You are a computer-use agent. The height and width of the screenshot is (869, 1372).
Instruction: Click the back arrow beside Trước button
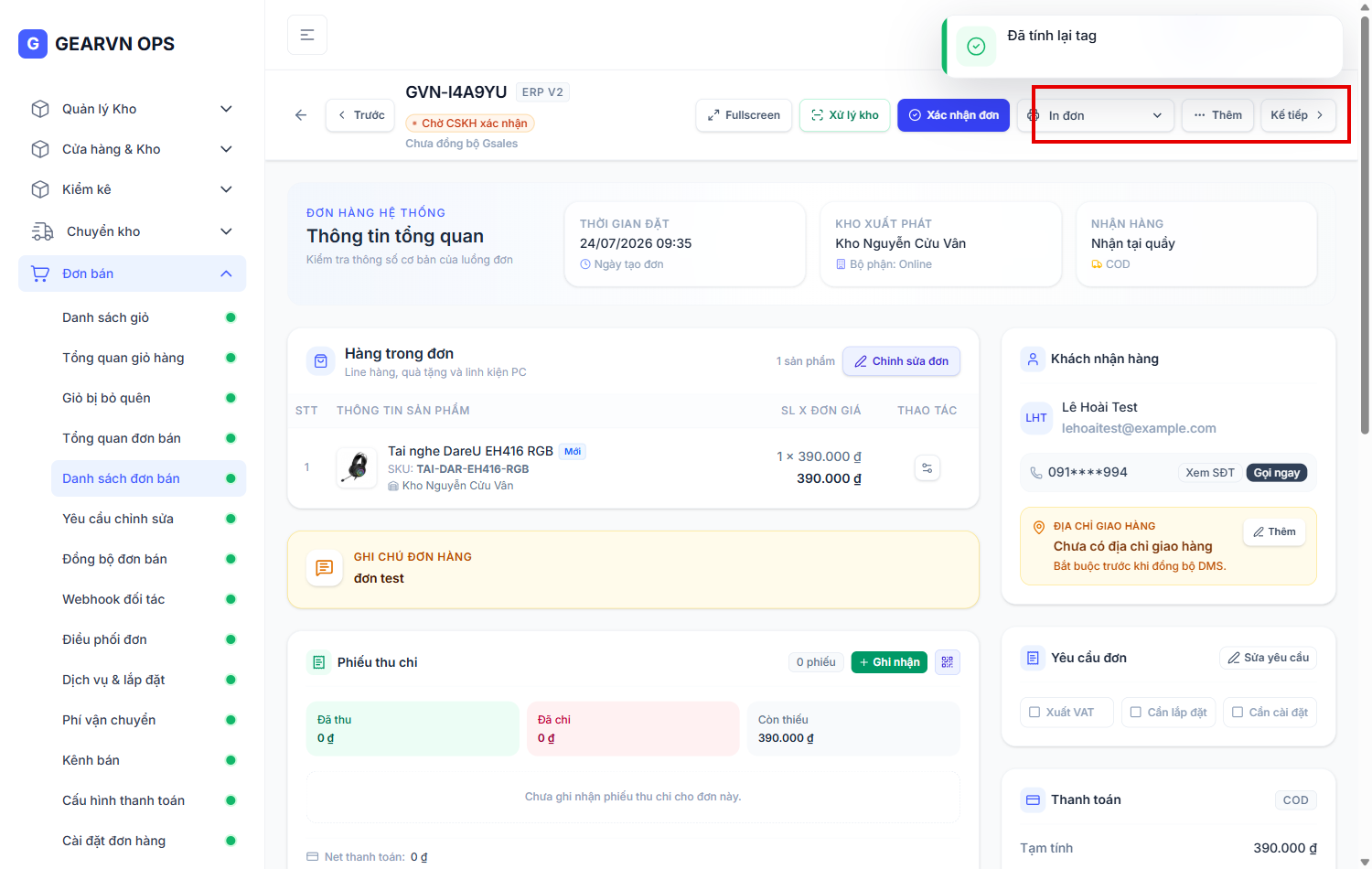(x=301, y=115)
